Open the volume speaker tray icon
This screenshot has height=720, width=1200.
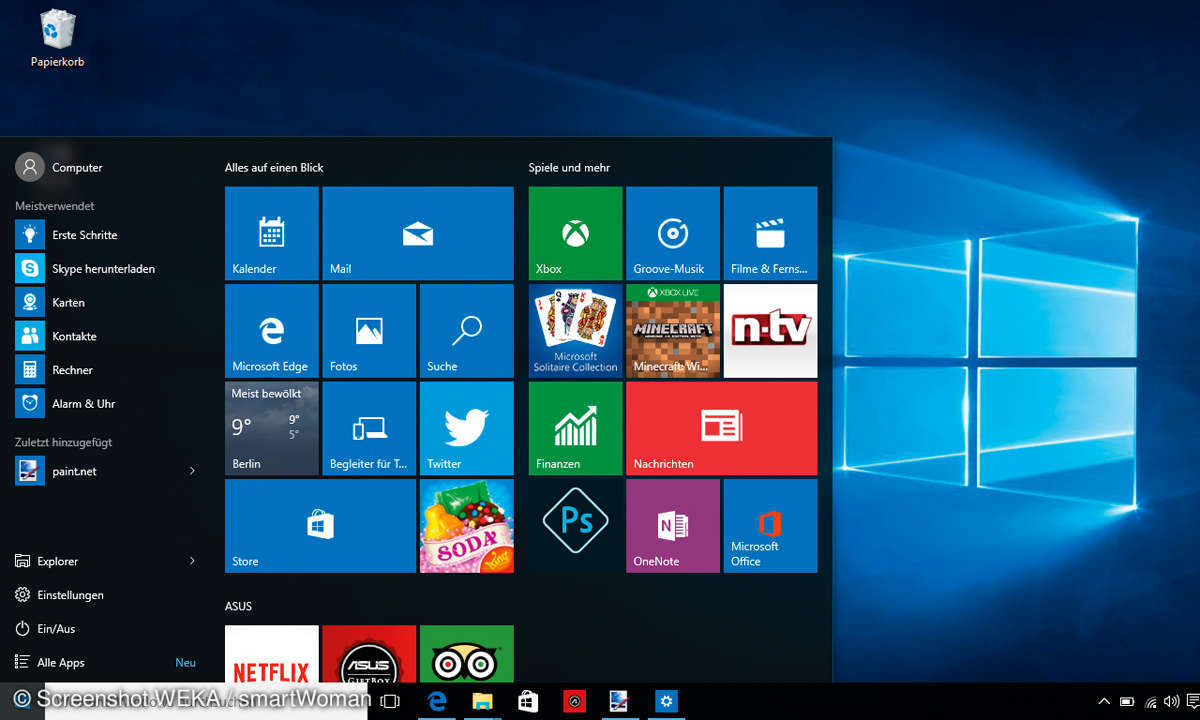(1172, 702)
